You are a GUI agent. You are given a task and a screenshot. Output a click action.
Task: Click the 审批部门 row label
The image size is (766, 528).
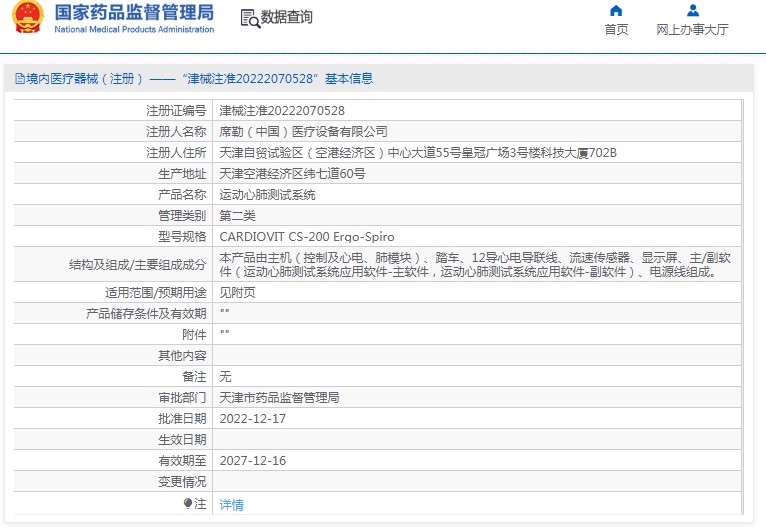click(x=182, y=398)
